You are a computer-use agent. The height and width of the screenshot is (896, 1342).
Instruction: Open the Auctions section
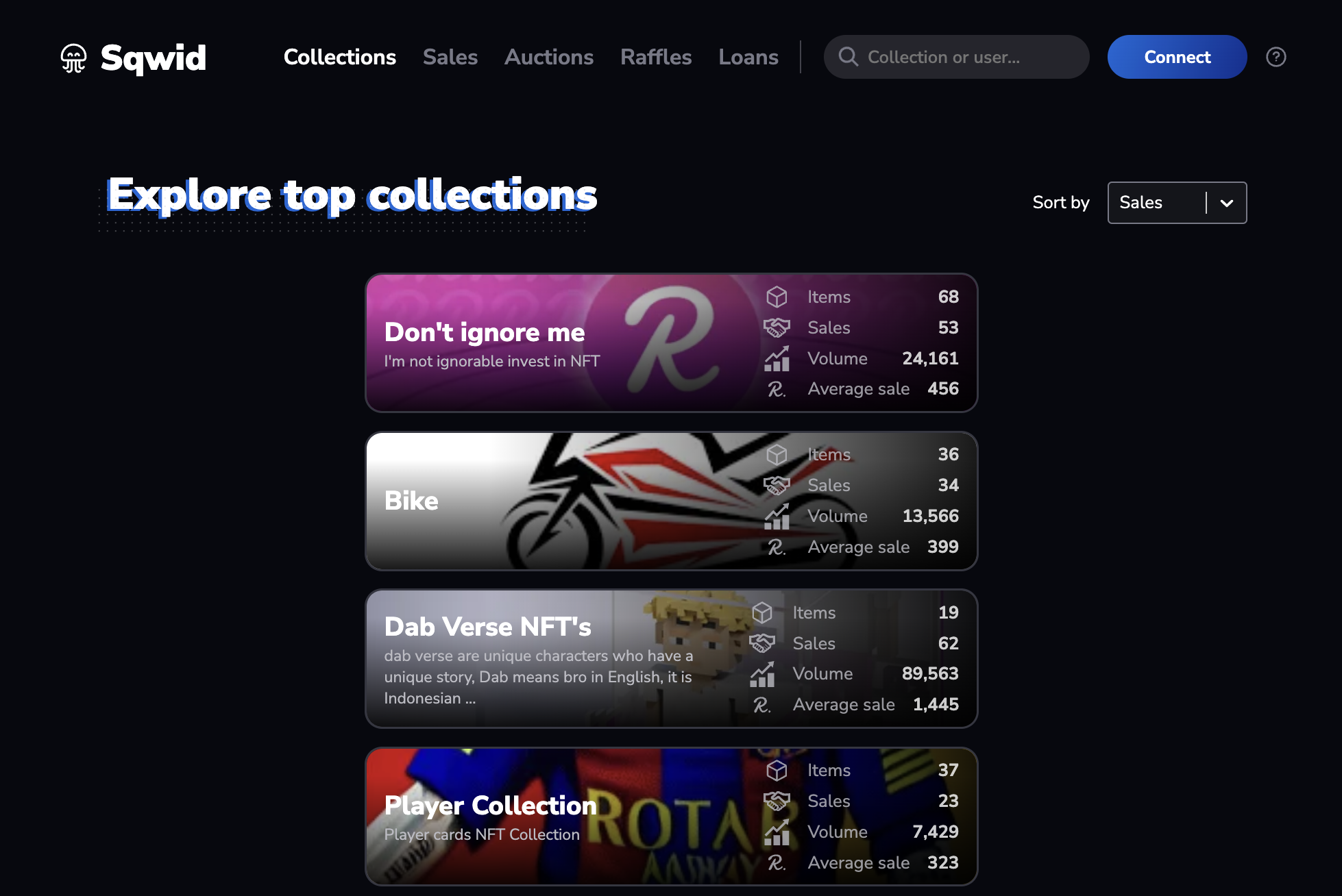(548, 56)
